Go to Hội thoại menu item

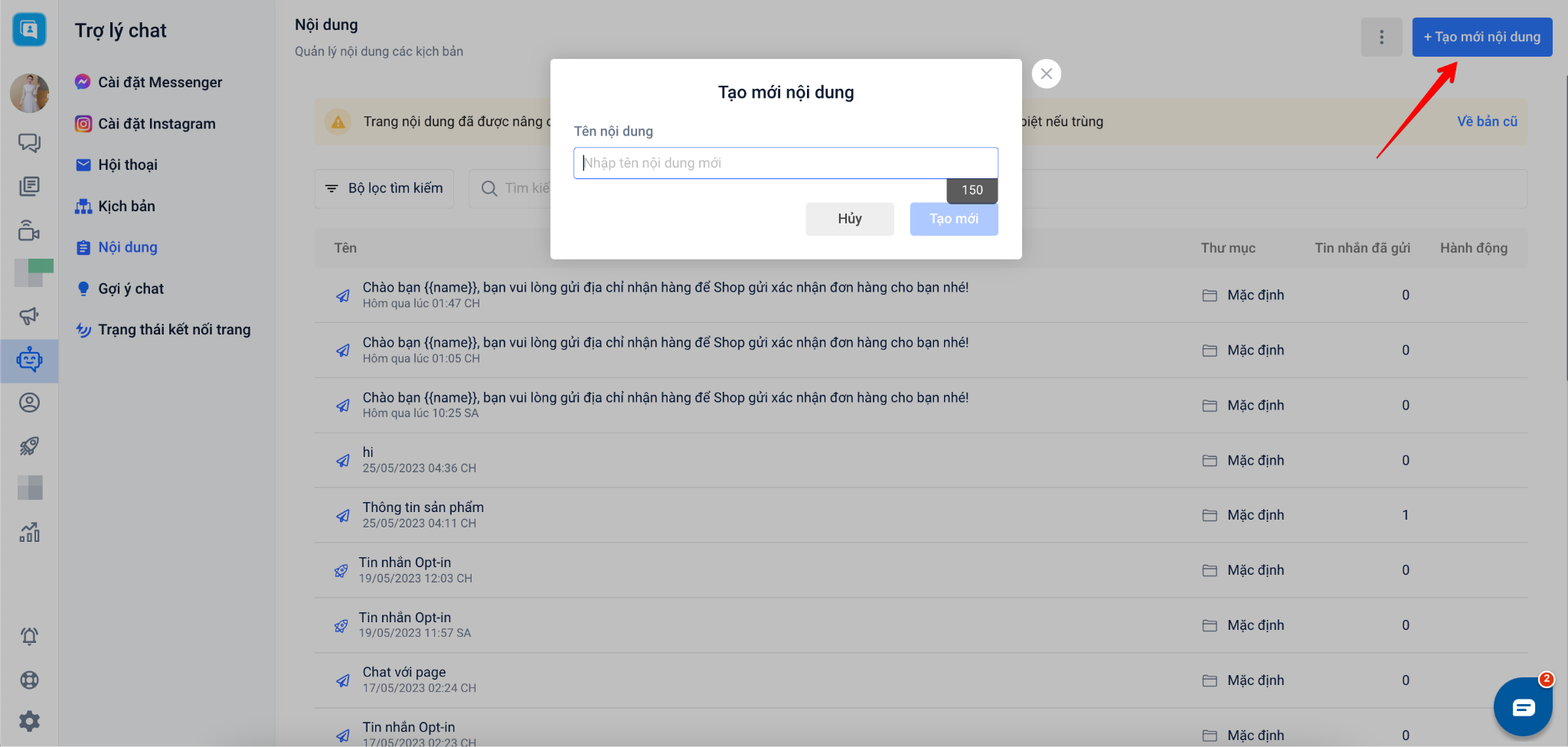[x=116, y=165]
